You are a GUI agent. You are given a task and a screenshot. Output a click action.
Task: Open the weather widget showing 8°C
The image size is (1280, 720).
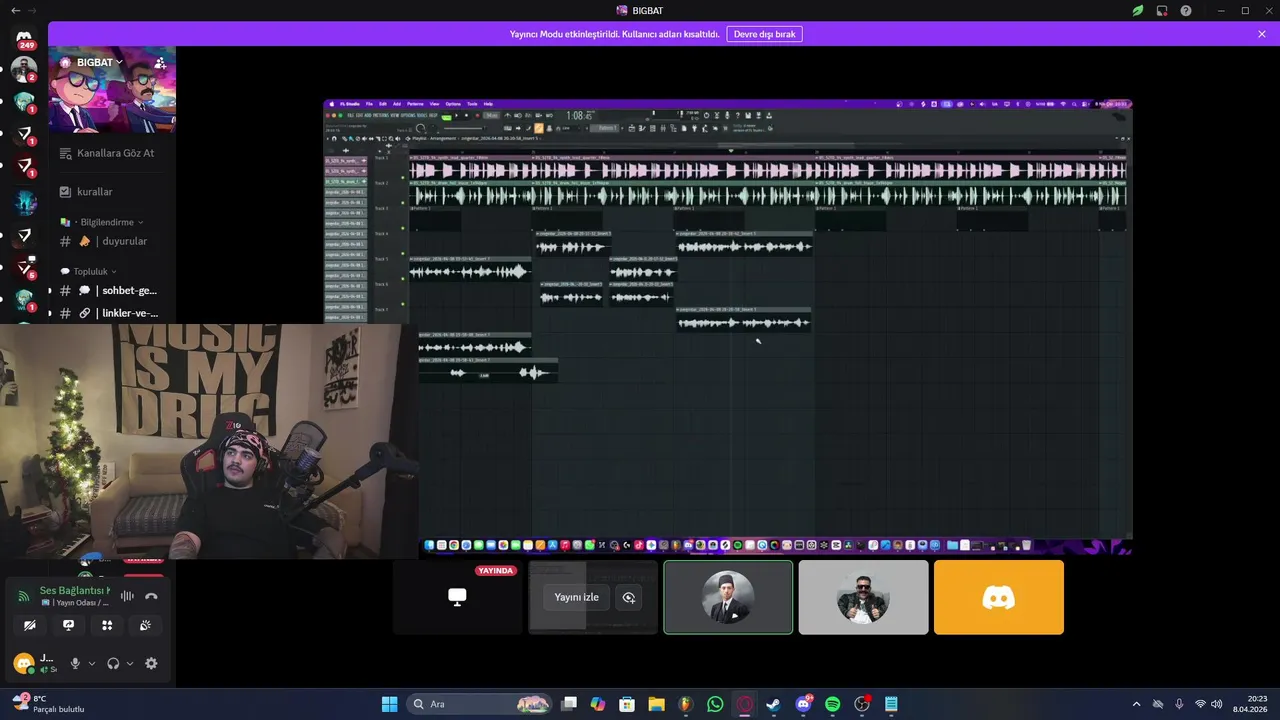point(48,704)
